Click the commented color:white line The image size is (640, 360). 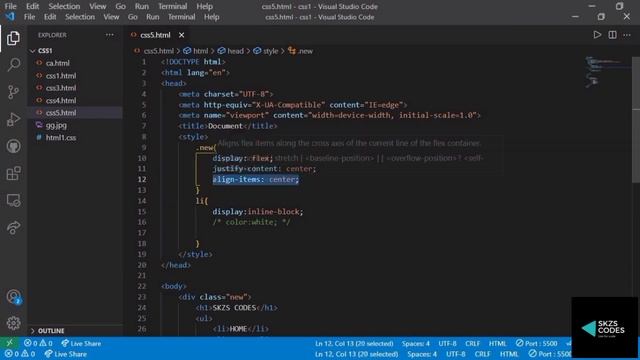tap(251, 222)
